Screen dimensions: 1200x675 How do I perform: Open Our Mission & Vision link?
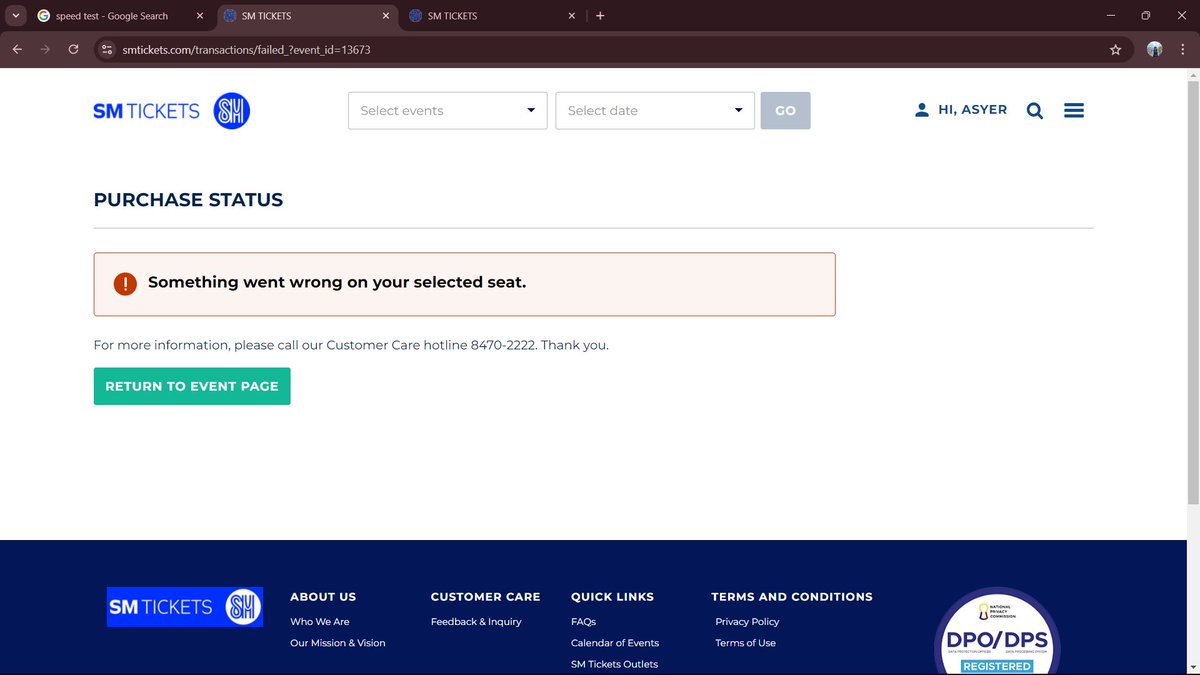tap(338, 643)
